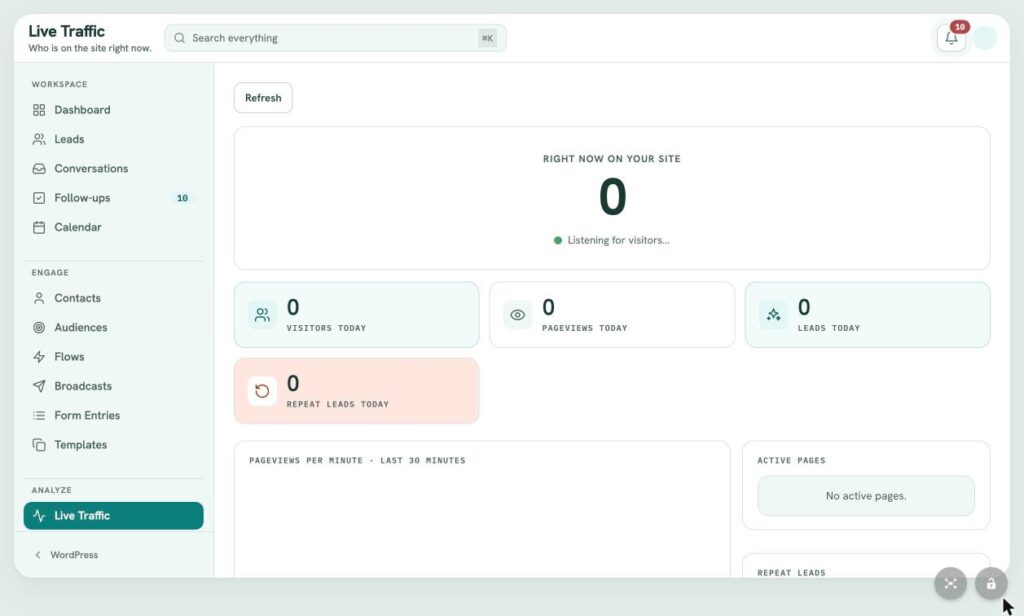The height and width of the screenshot is (616, 1024).
Task: Click the Repeat Leads panel heading
Action: [791, 573]
